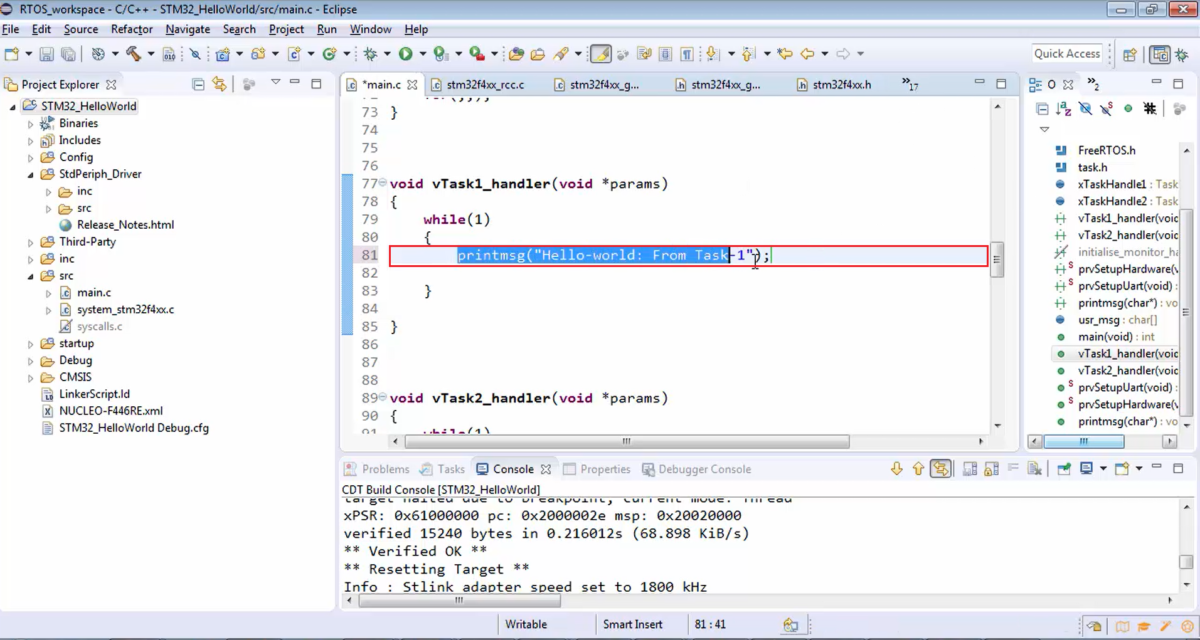Toggle Show Whitespace Characters pilcrow icon
1200x640 pixels.
point(687,54)
